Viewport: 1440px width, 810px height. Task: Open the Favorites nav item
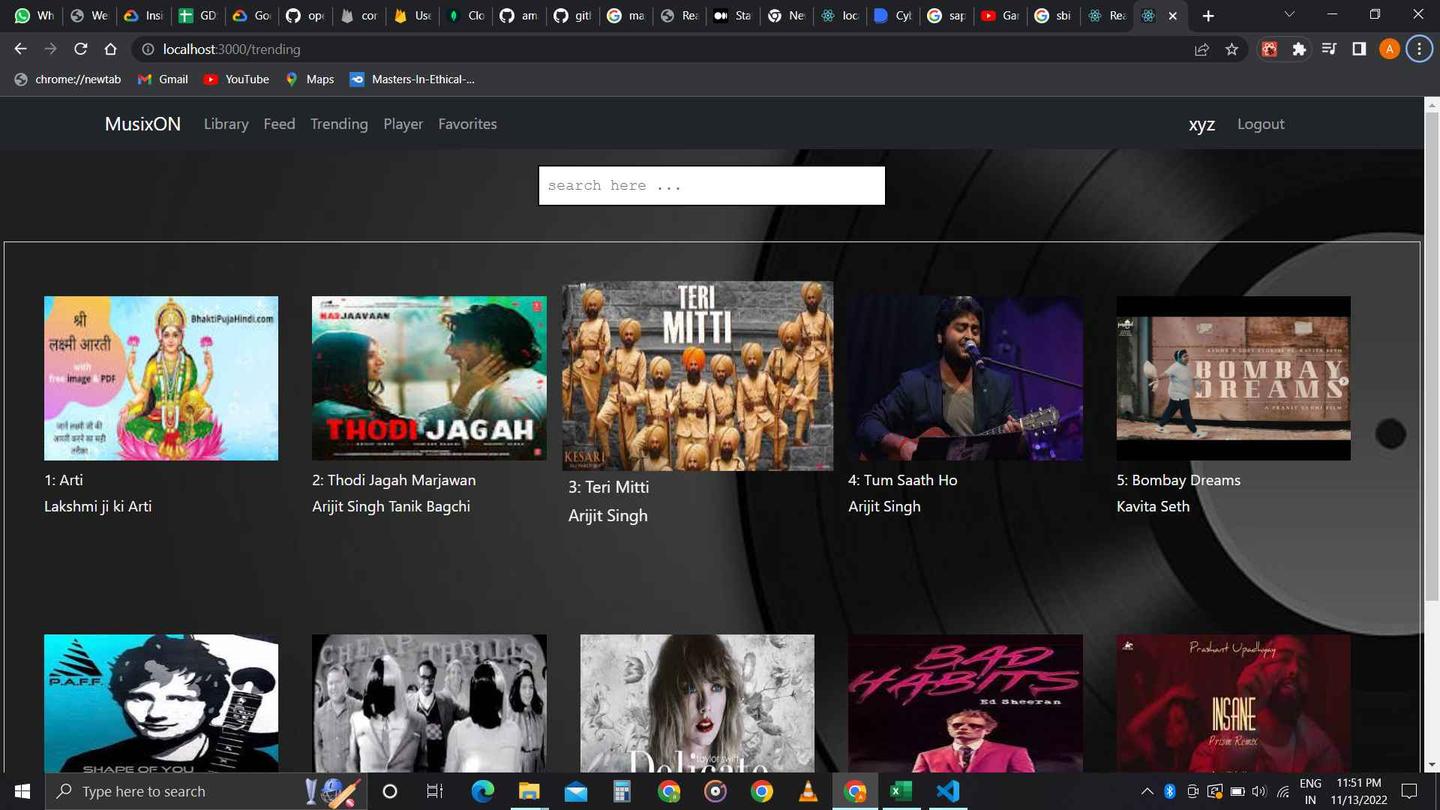pos(467,124)
